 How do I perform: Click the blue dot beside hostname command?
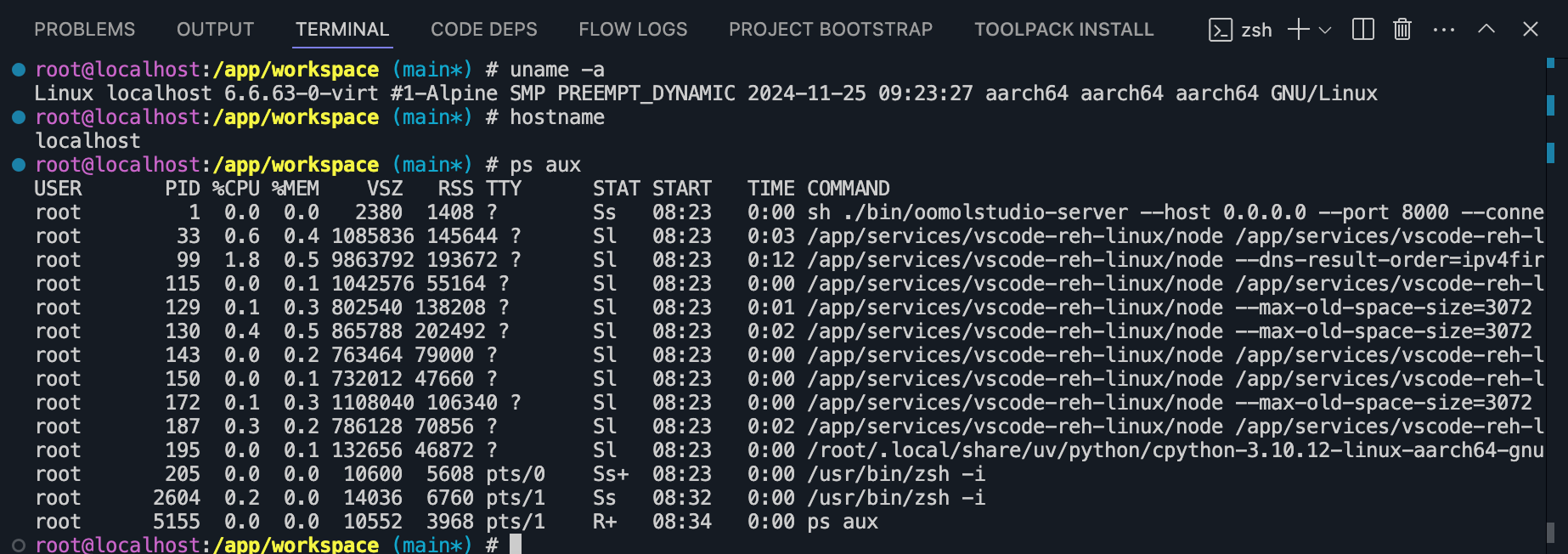(18, 117)
